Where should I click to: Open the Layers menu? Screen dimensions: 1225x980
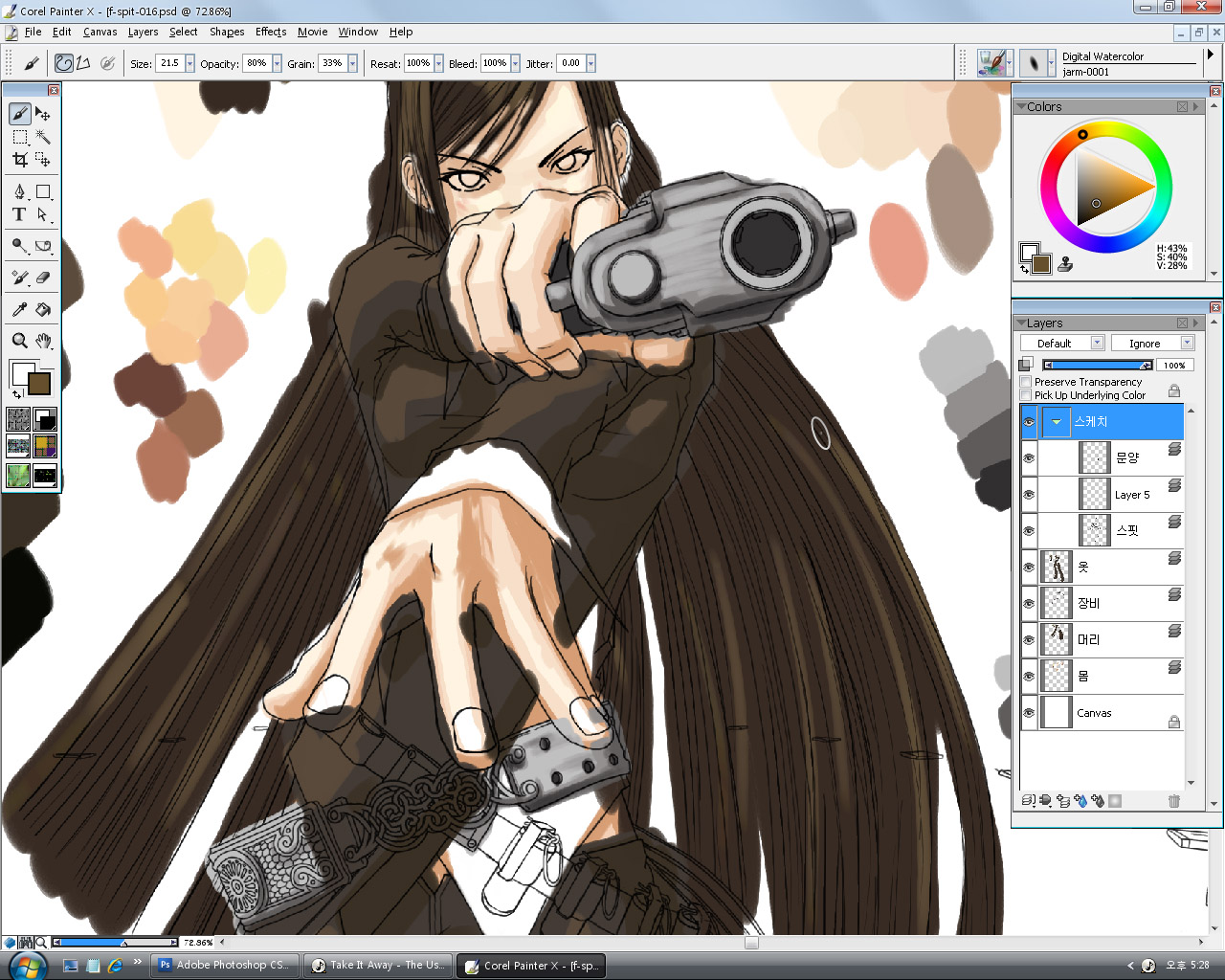[x=143, y=32]
